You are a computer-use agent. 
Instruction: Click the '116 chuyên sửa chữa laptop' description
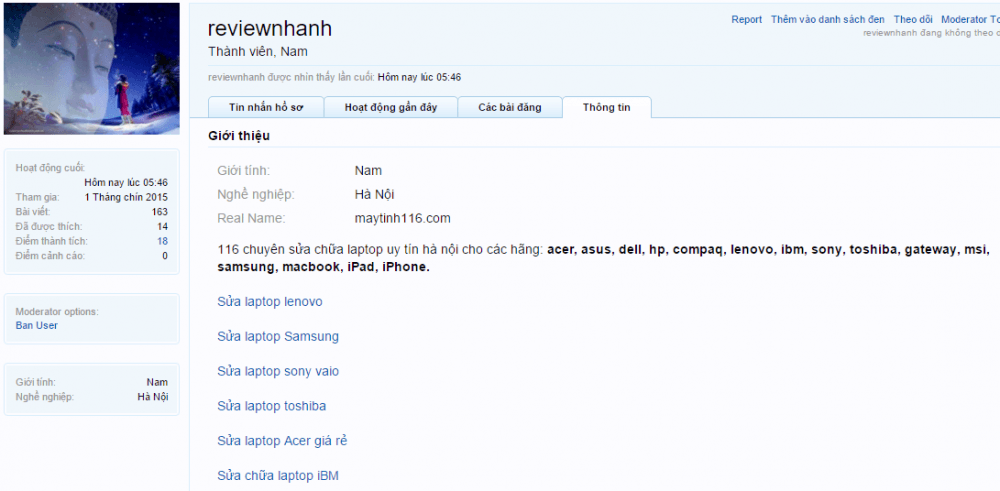click(603, 258)
